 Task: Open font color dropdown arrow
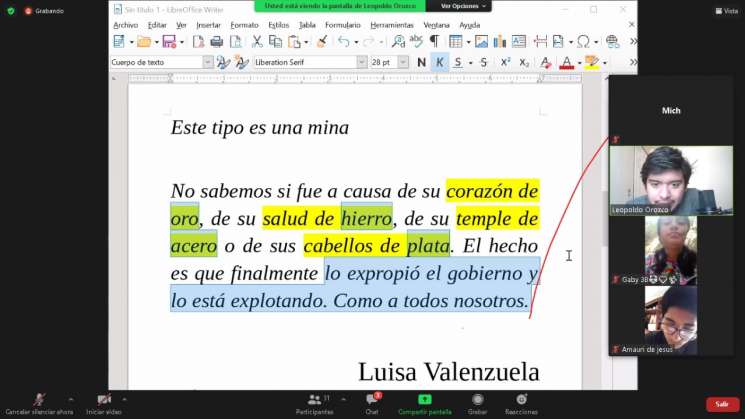[x=579, y=63]
